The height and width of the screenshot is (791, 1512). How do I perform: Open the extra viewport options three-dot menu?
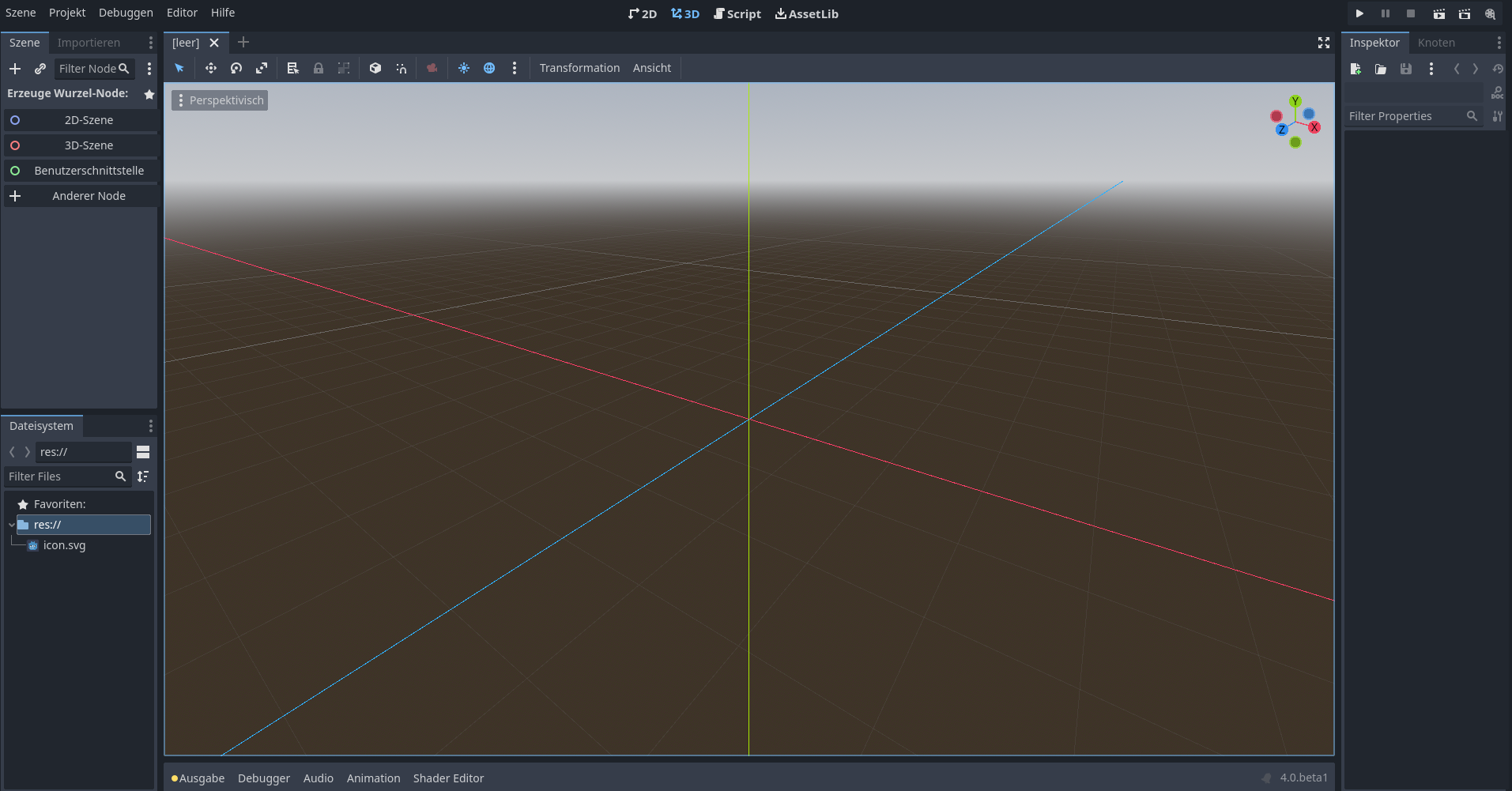[x=515, y=68]
